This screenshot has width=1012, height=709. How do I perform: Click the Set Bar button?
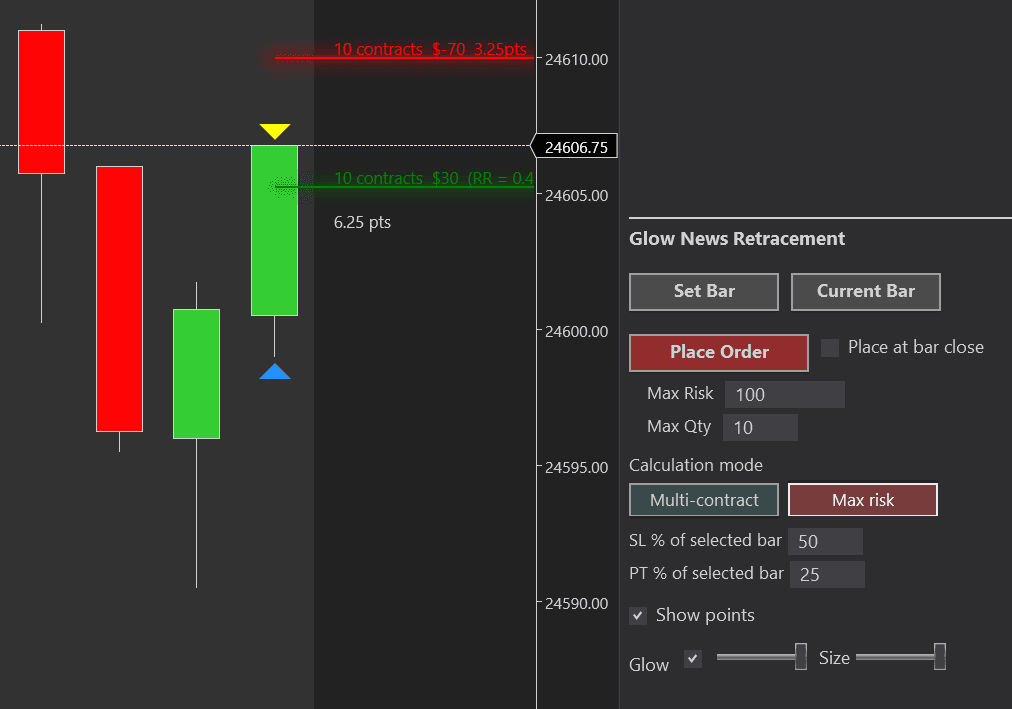(x=703, y=291)
